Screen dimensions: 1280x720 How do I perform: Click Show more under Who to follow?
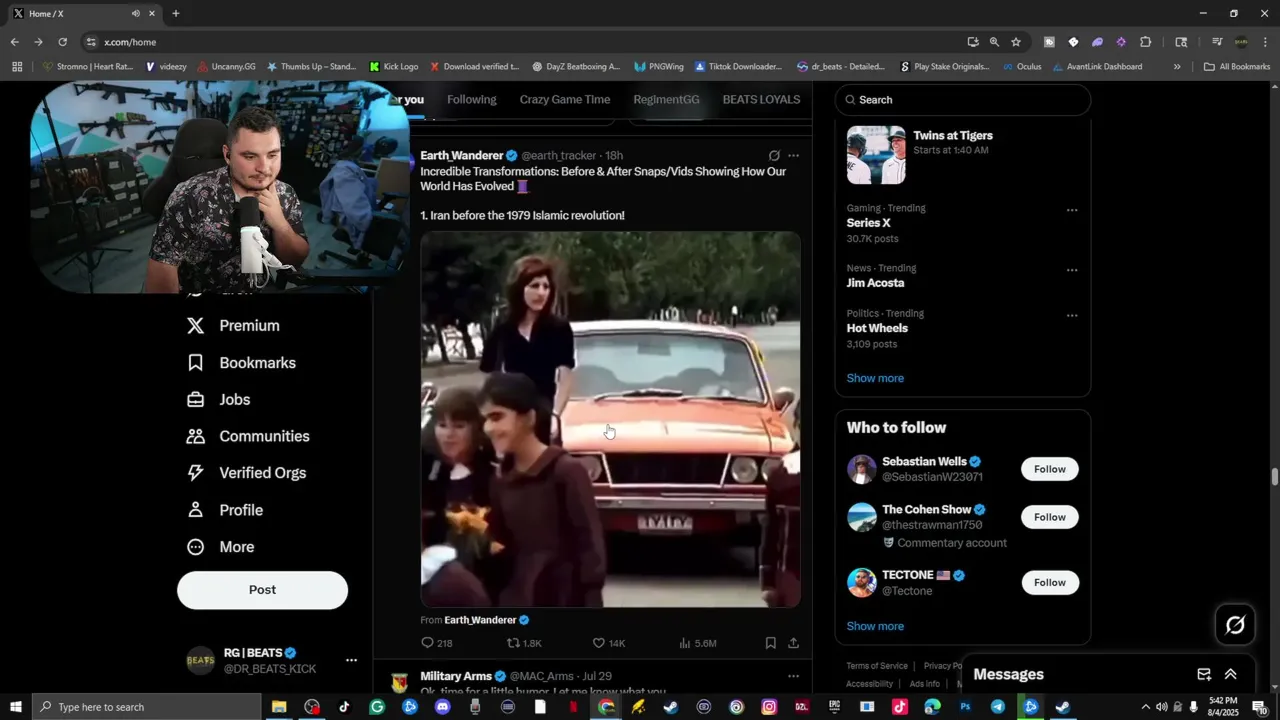pyautogui.click(x=875, y=626)
